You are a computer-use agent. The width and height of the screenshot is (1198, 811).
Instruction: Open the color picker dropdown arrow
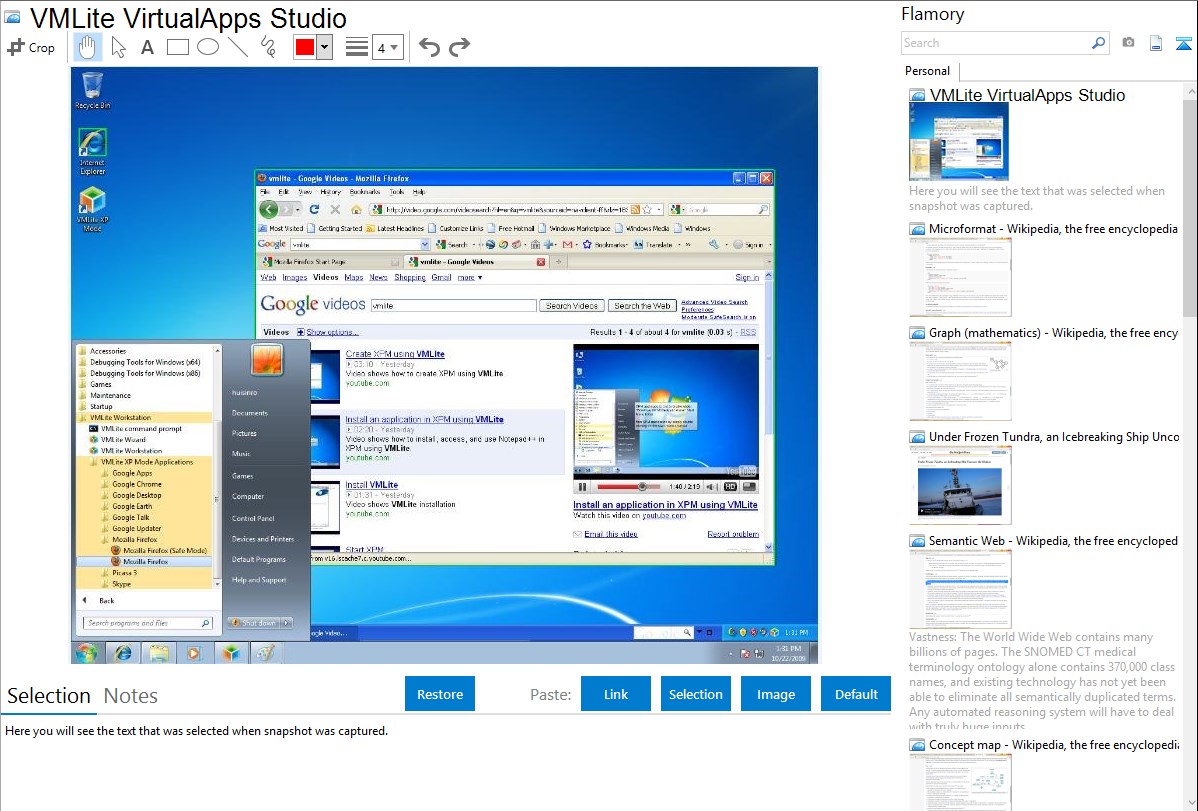(325, 47)
